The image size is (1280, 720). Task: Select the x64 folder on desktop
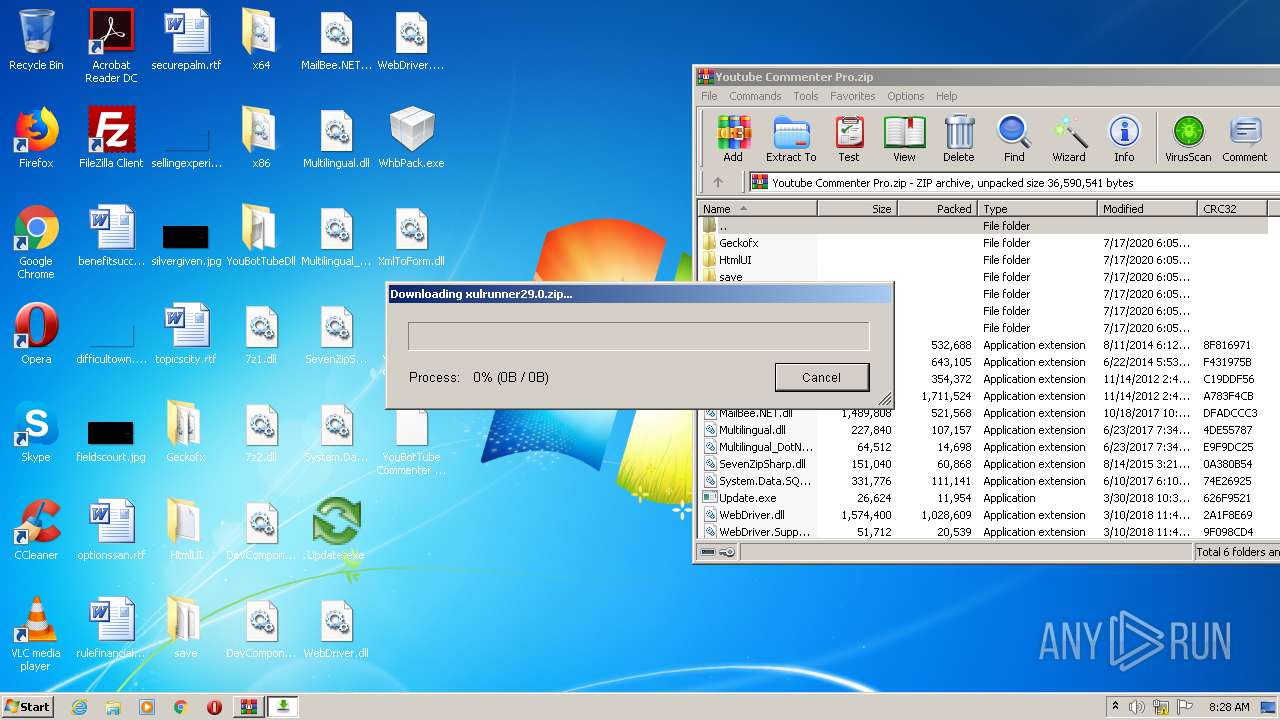pyautogui.click(x=261, y=40)
